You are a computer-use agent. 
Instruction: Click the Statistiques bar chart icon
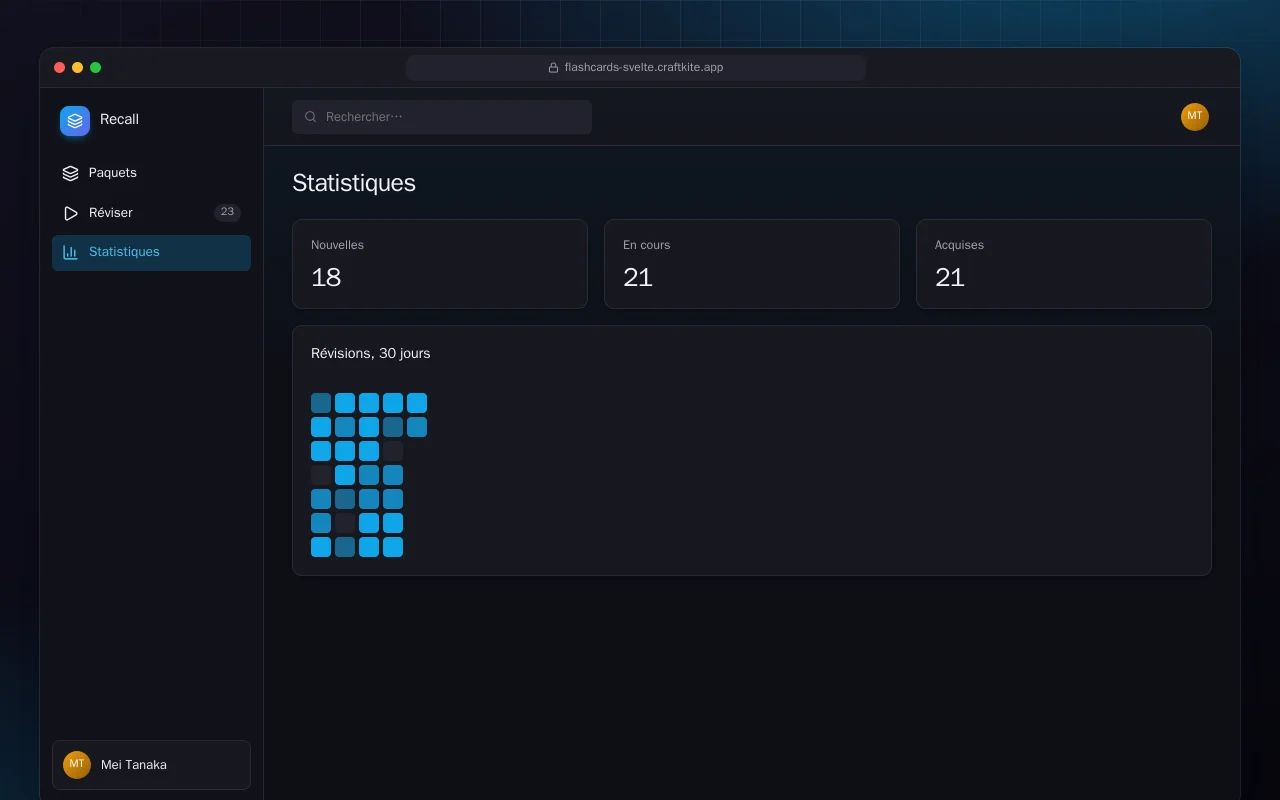click(70, 252)
